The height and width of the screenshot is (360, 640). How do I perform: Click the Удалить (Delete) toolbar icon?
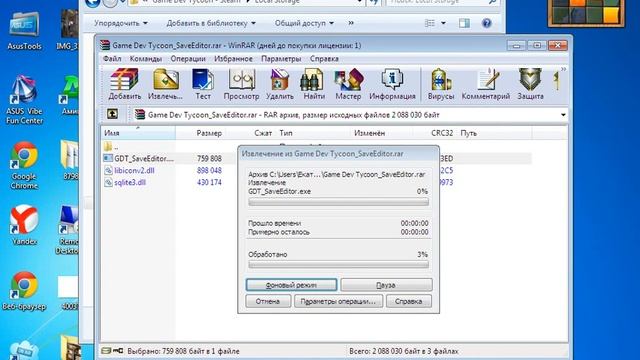(280, 84)
